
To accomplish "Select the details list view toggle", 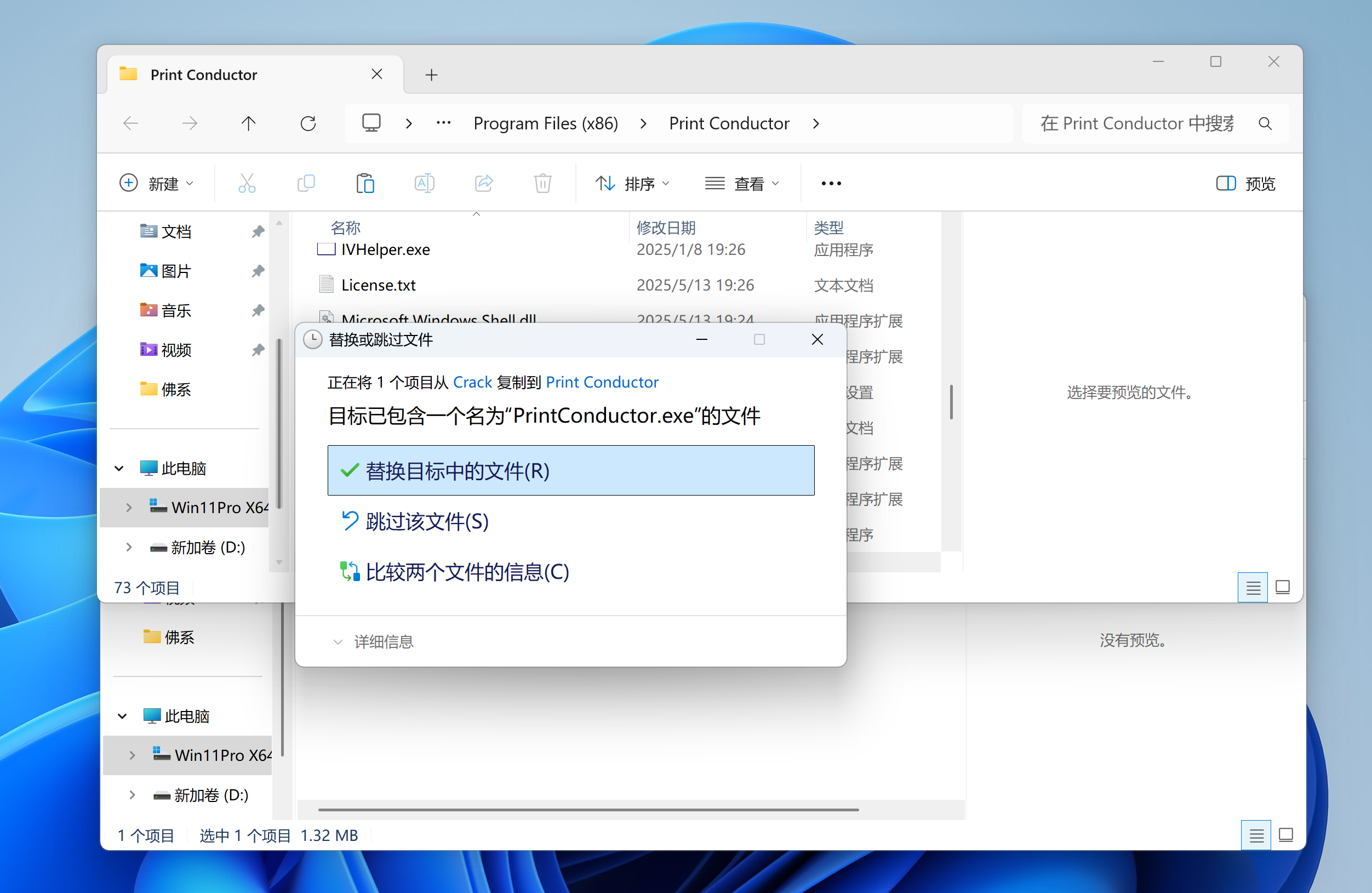I will pyautogui.click(x=1252, y=587).
